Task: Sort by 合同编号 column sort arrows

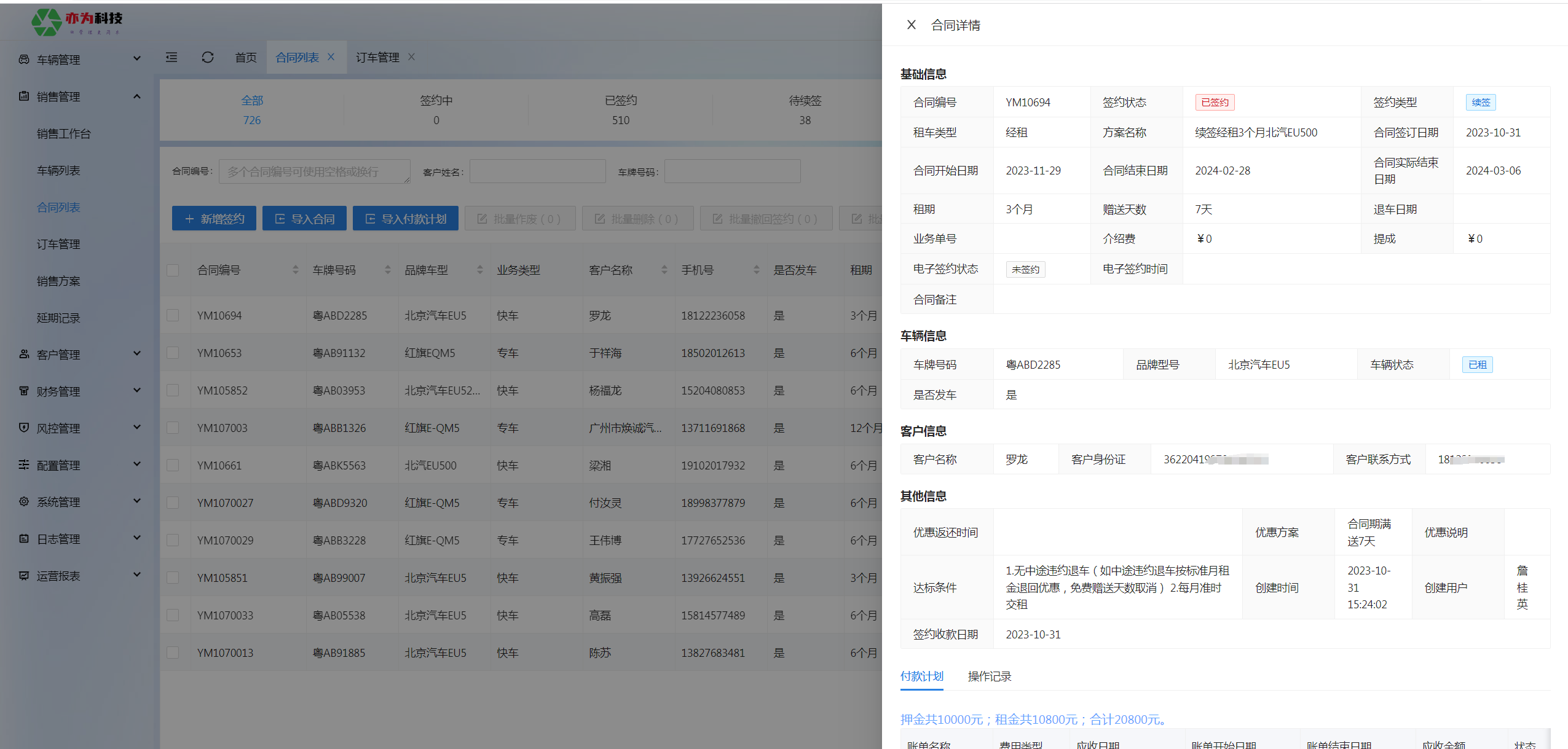Action: tap(296, 270)
